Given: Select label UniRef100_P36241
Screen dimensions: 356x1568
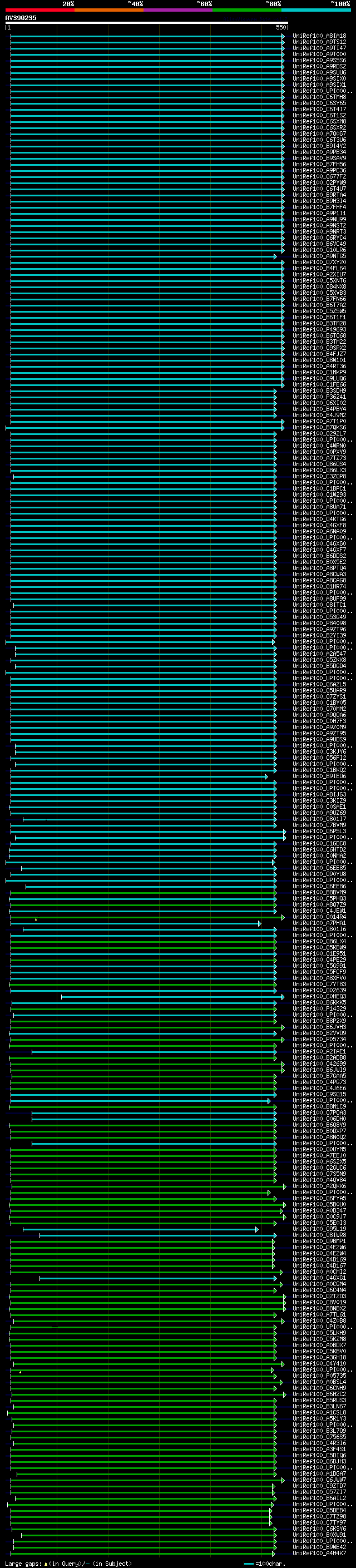Looking at the screenshot, I should (319, 397).
